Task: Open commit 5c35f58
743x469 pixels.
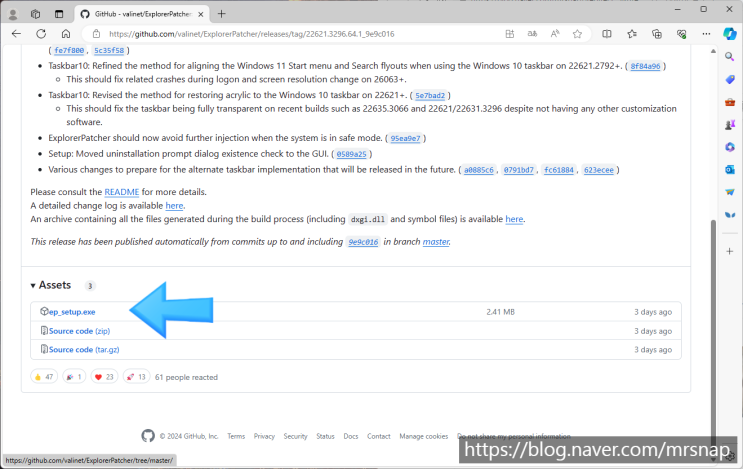Action: pos(109,50)
